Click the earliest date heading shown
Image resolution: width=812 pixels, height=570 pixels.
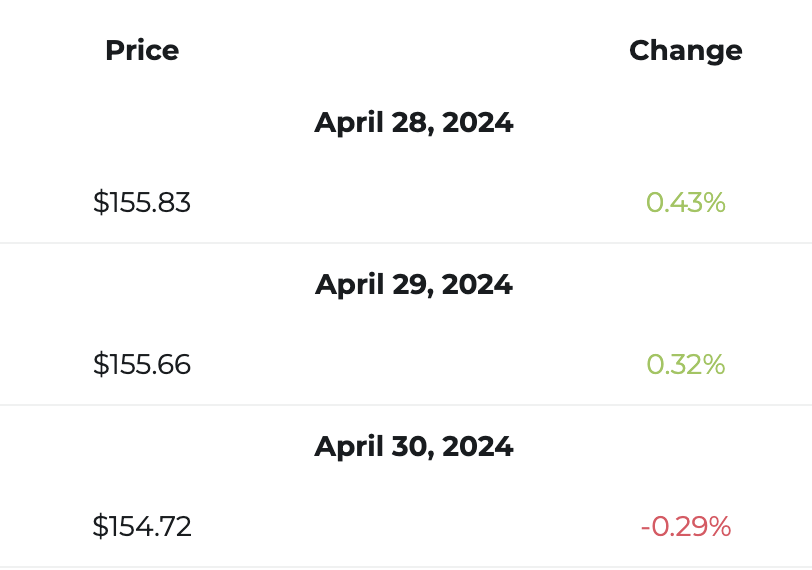point(413,123)
